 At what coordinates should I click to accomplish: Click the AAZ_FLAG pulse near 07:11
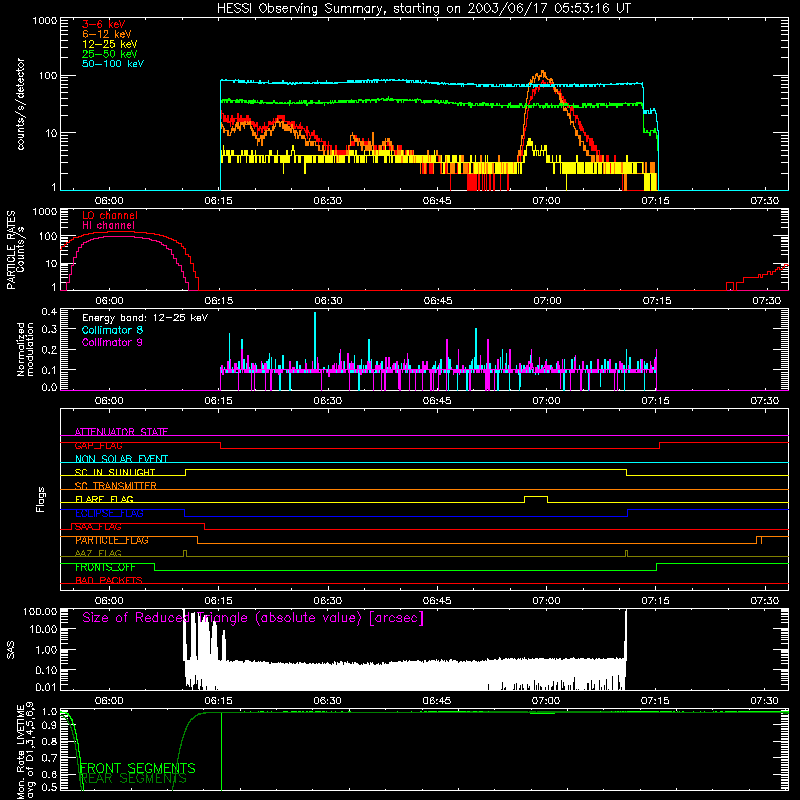tap(627, 554)
